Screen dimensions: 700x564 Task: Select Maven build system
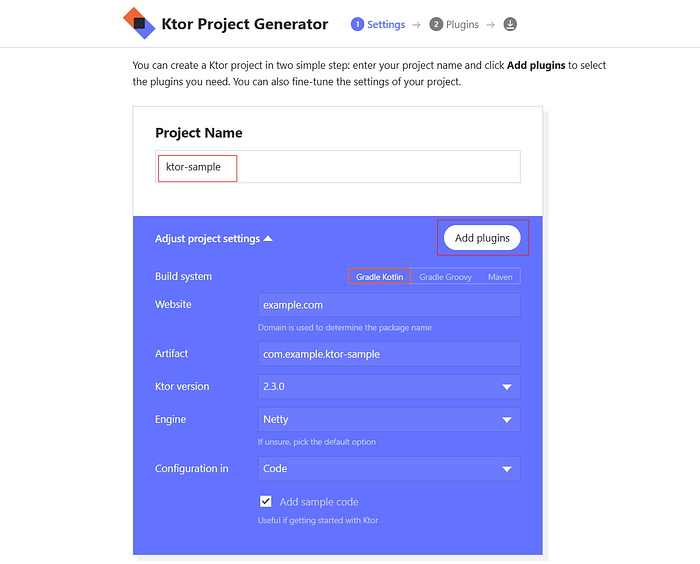tap(500, 276)
